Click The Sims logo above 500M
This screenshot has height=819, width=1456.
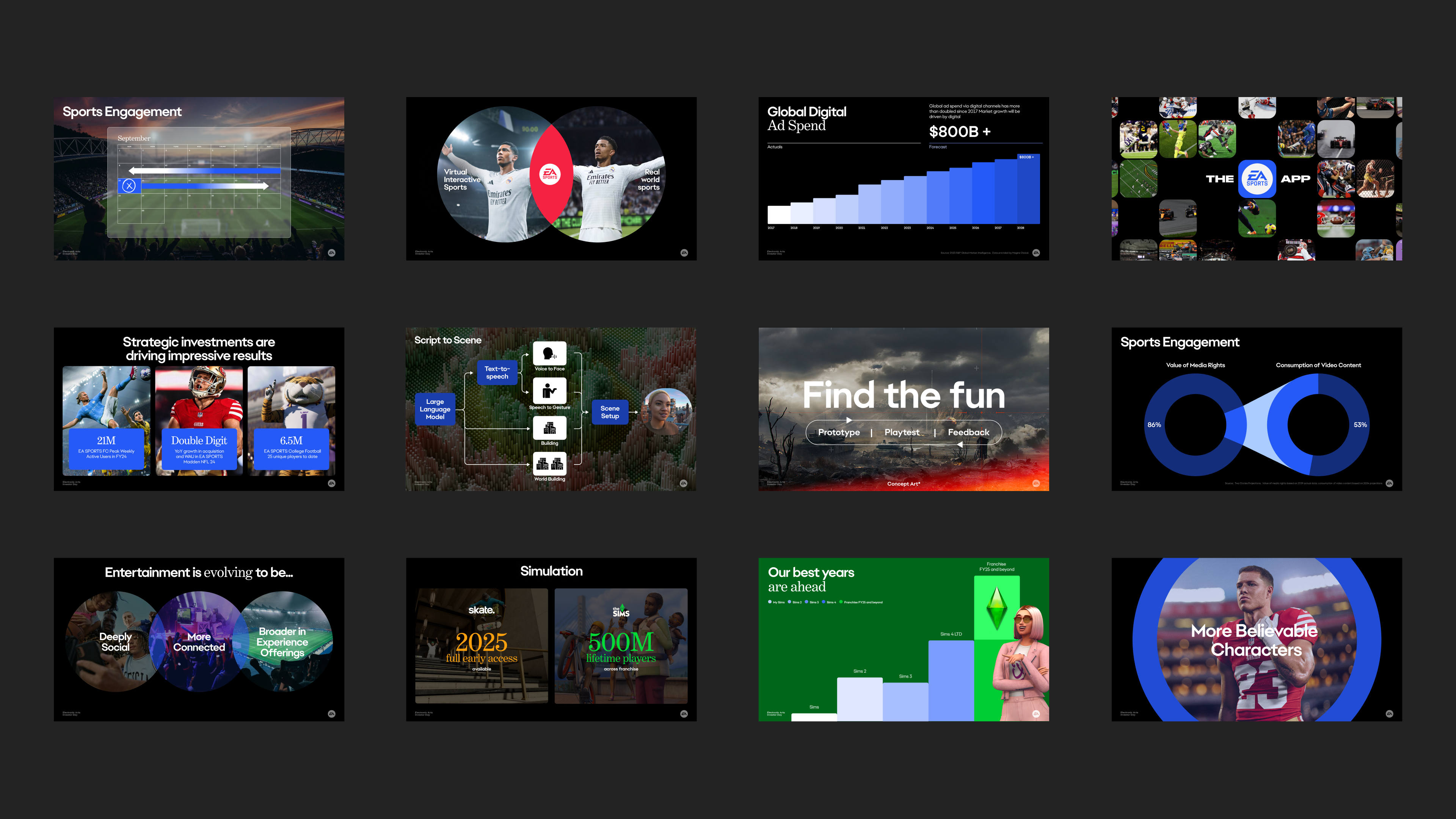pyautogui.click(x=621, y=611)
